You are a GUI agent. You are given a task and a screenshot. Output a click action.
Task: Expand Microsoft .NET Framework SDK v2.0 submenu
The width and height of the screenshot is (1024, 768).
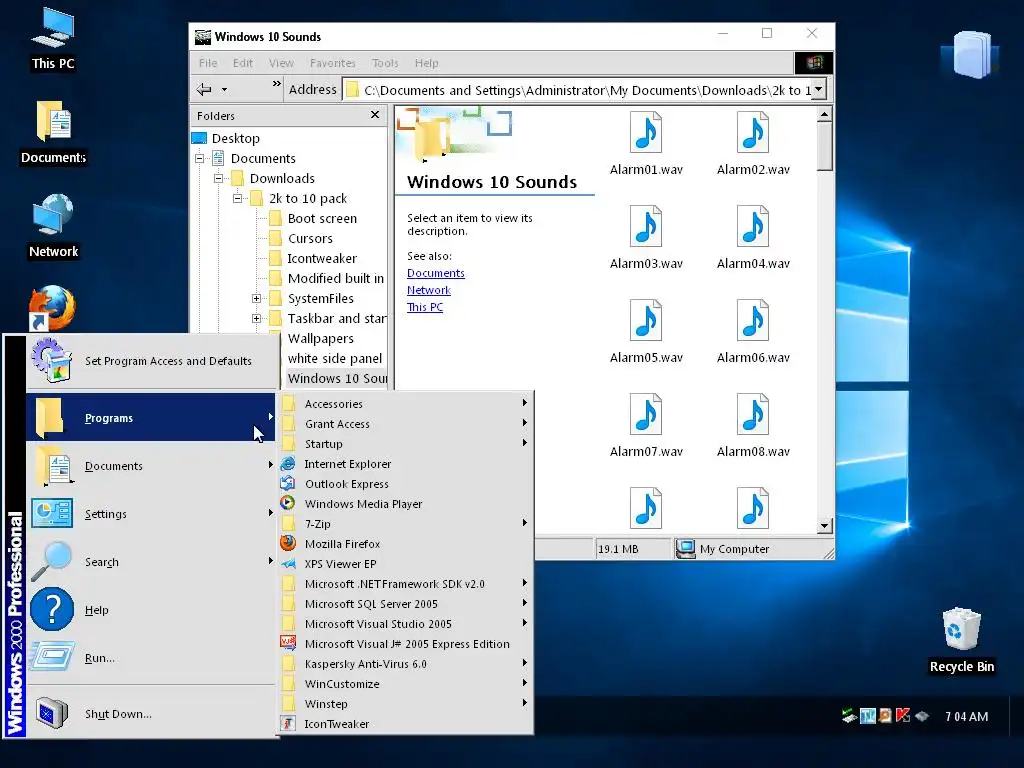pyautogui.click(x=406, y=584)
